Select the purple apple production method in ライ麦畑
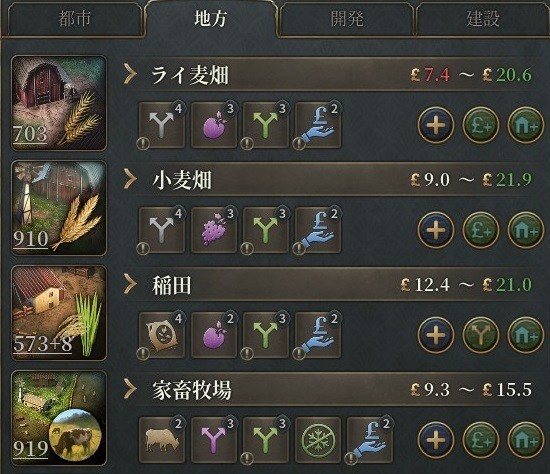 (x=214, y=125)
